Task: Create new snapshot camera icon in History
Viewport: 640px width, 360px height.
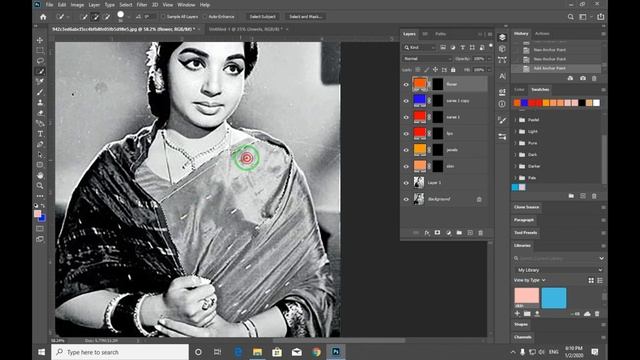Action: pyautogui.click(x=583, y=78)
